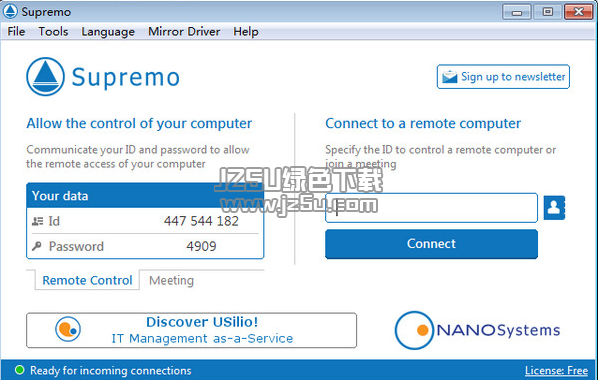Screen dimensions: 598x380
Task: Click the Allow the control of your computer heading
Action: point(139,124)
